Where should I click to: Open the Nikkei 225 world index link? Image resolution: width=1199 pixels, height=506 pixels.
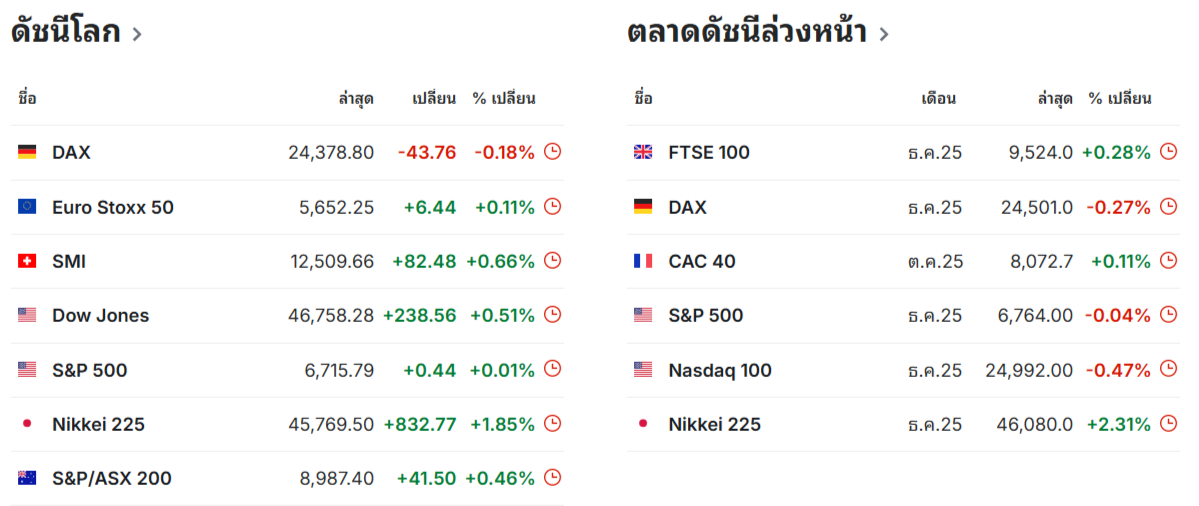click(98, 424)
